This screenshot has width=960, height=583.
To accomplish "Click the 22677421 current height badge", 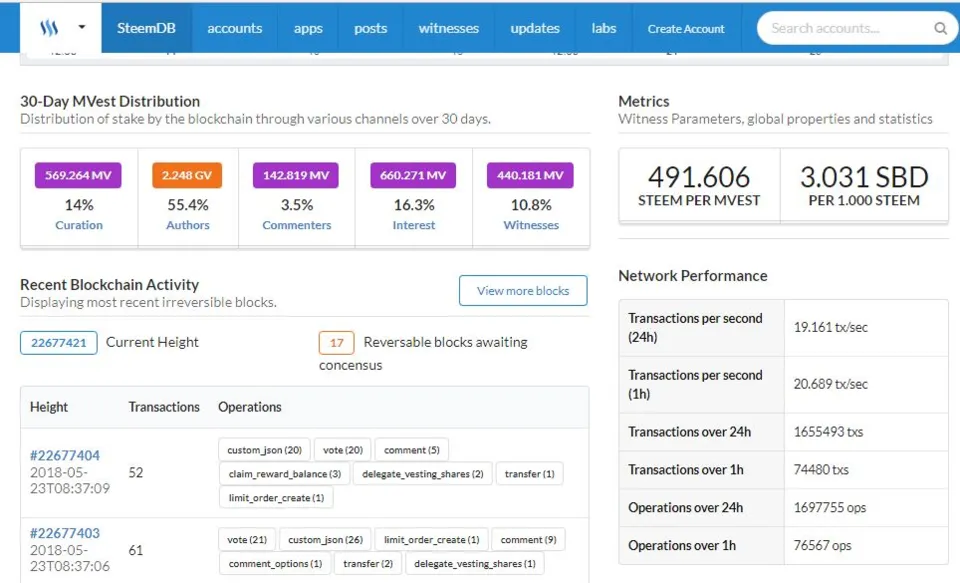I will (59, 342).
